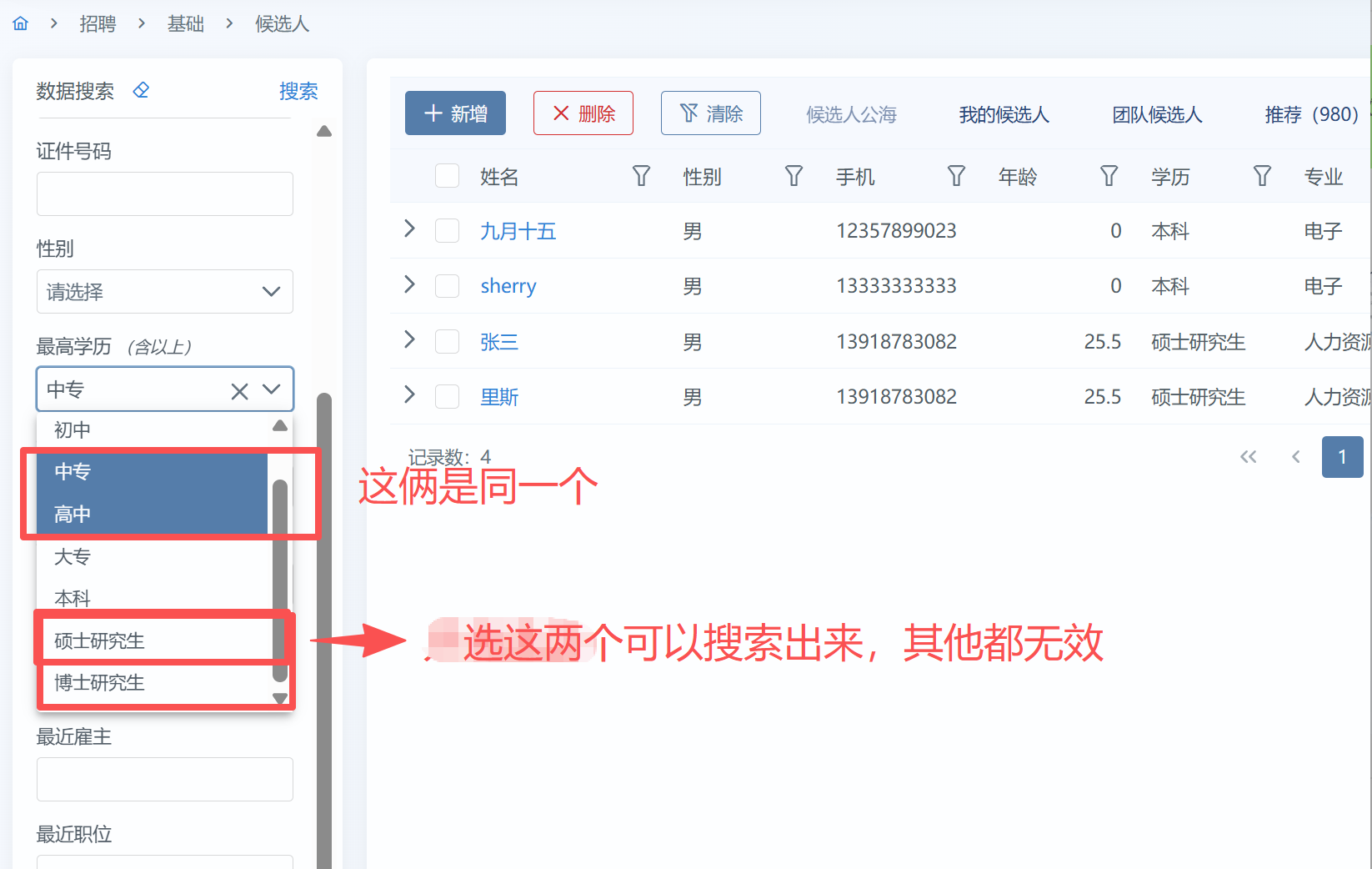
Task: Click the 证件号码 input field
Action: pyautogui.click(x=164, y=194)
